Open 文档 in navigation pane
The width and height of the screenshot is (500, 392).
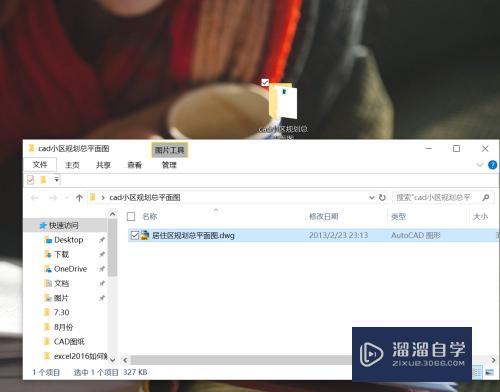[x=62, y=283]
